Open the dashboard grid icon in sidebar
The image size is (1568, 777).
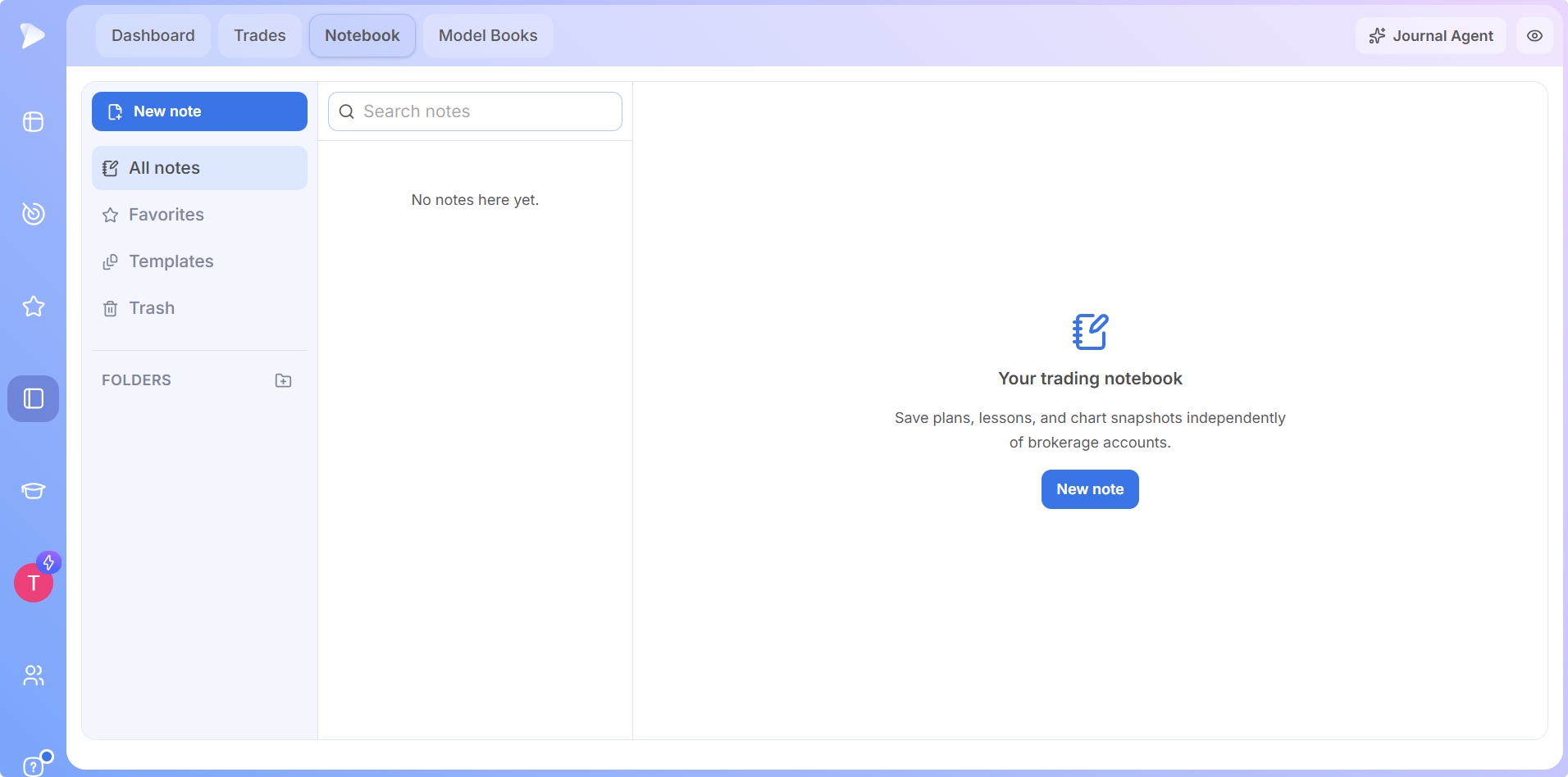pos(33,121)
